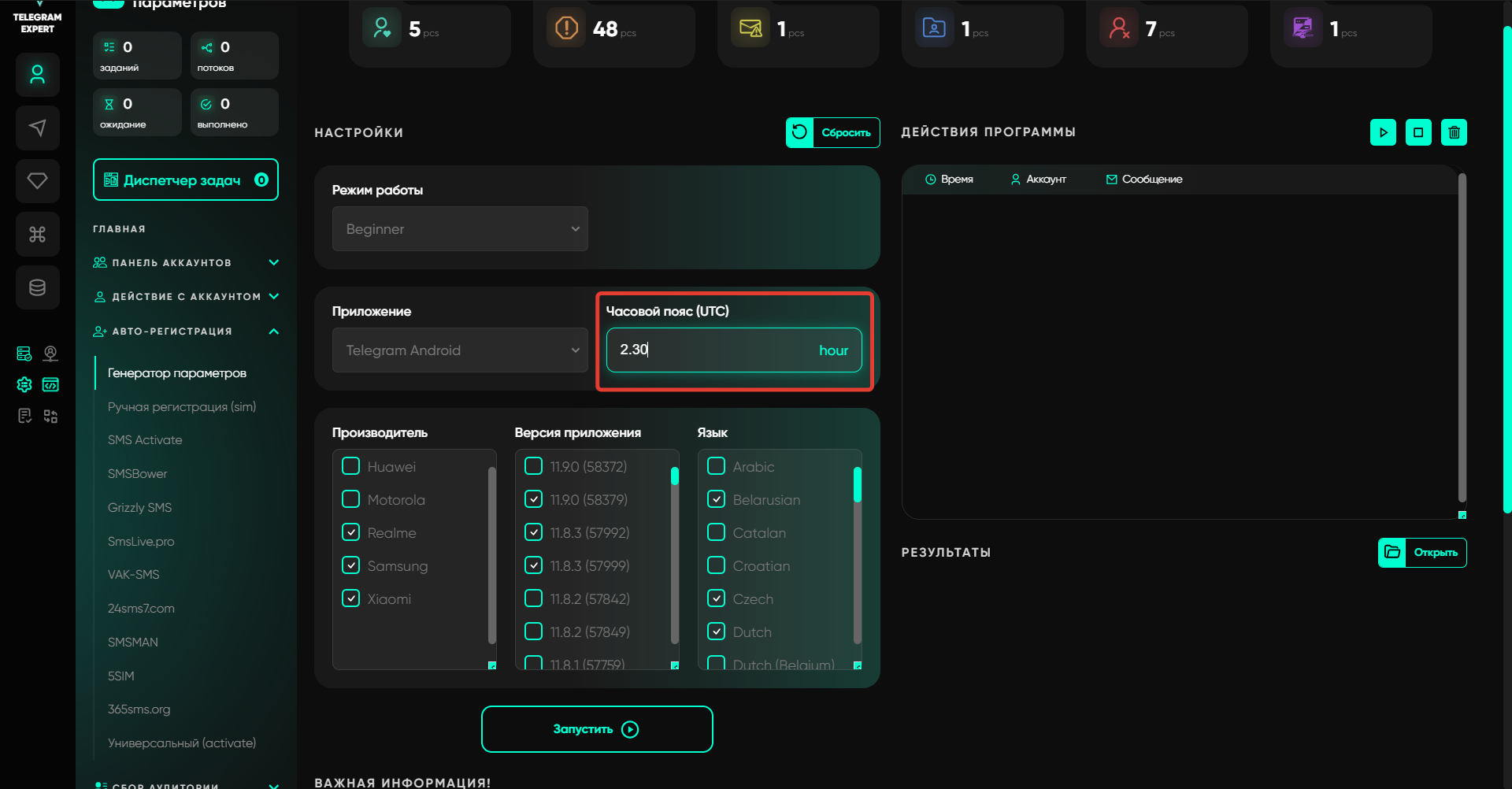Uncheck the Samsung manufacturer checkbox
Image resolution: width=1512 pixels, height=789 pixels.
pyautogui.click(x=351, y=565)
